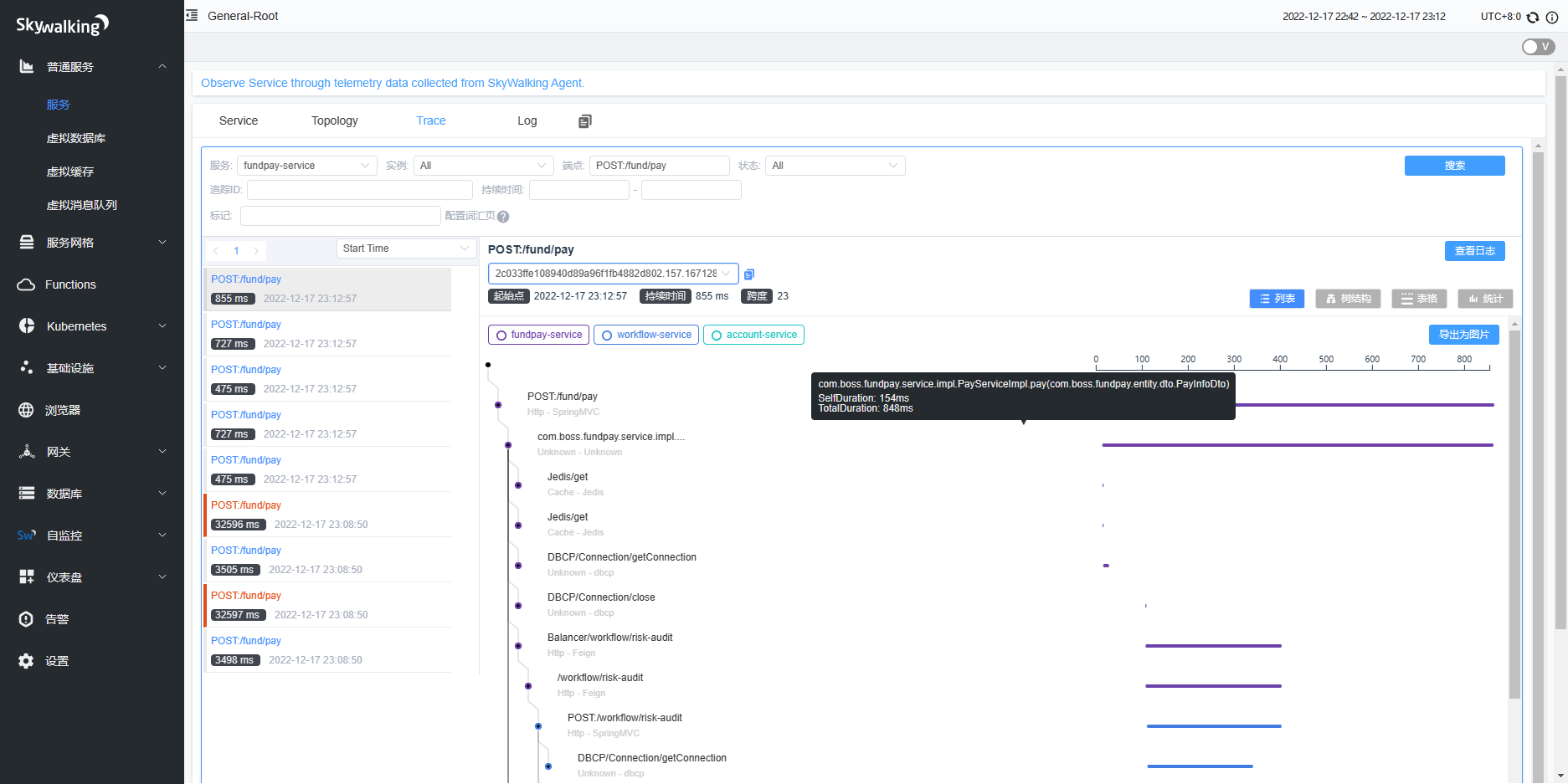Toggle account-service span visibility
Image resolution: width=1568 pixels, height=784 pixels.
coord(753,335)
